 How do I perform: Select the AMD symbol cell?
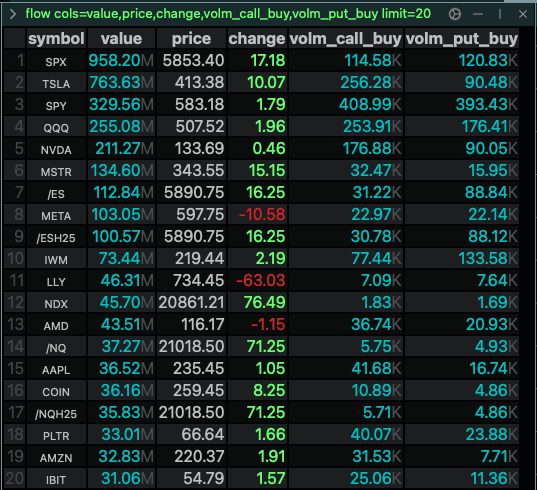pyautogui.click(x=56, y=324)
